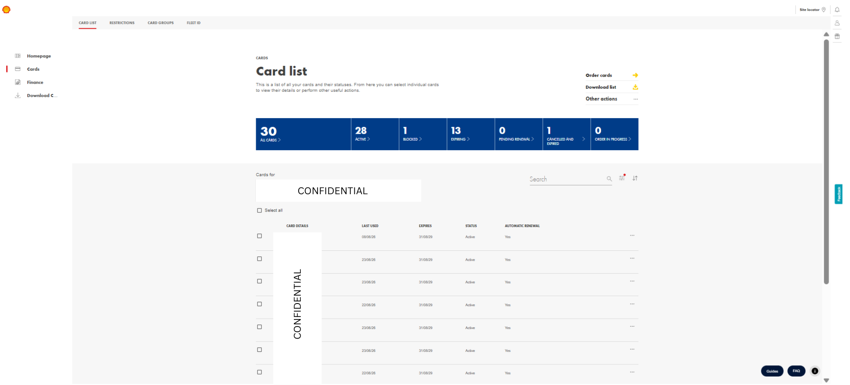The width and height of the screenshot is (850, 385).
Task: Click the Site locator pin icon
Action: (x=823, y=10)
